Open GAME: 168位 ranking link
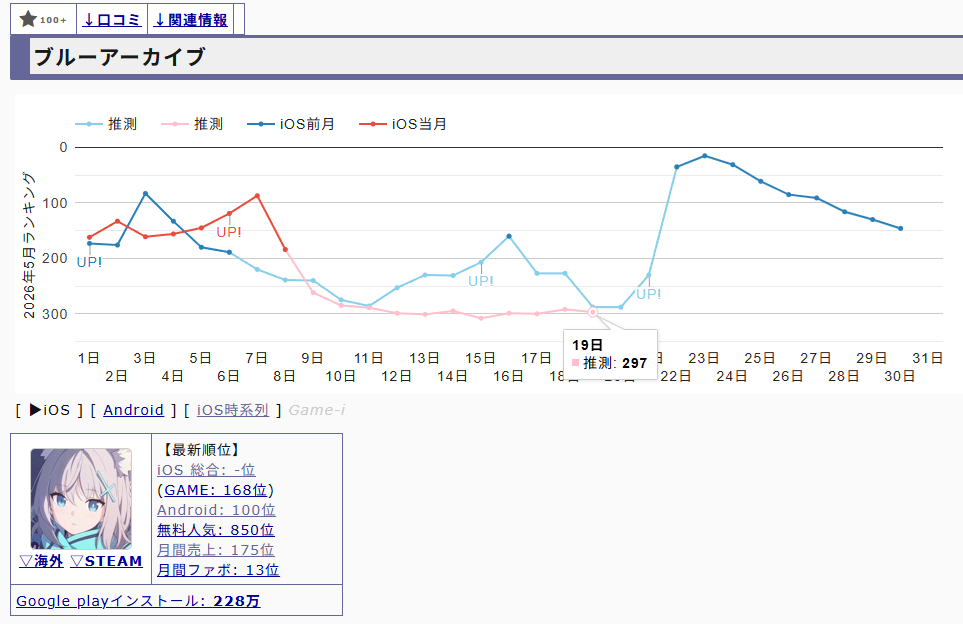Image resolution: width=963 pixels, height=624 pixels. (216, 490)
